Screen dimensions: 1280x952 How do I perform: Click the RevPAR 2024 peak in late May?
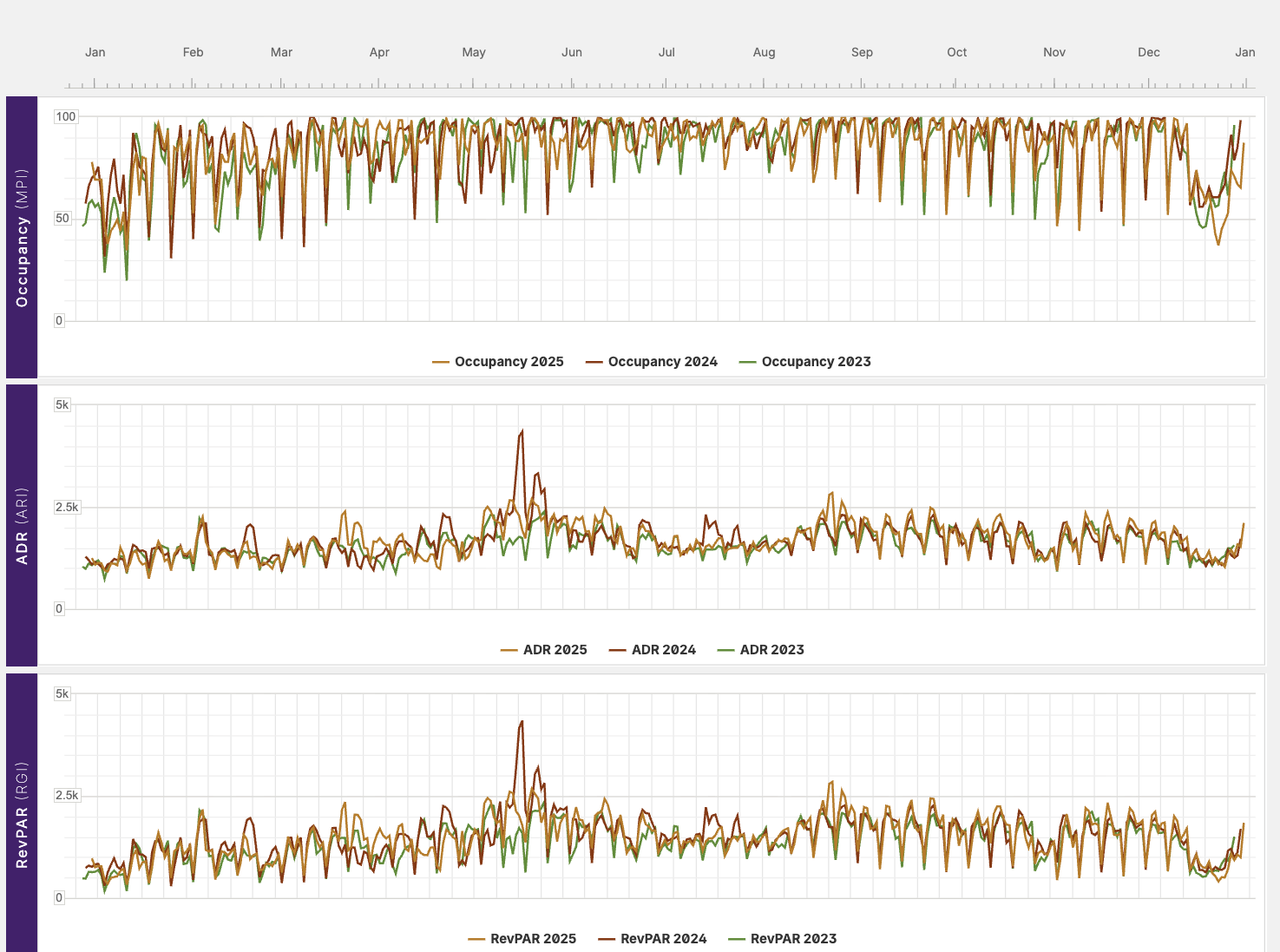(x=522, y=721)
